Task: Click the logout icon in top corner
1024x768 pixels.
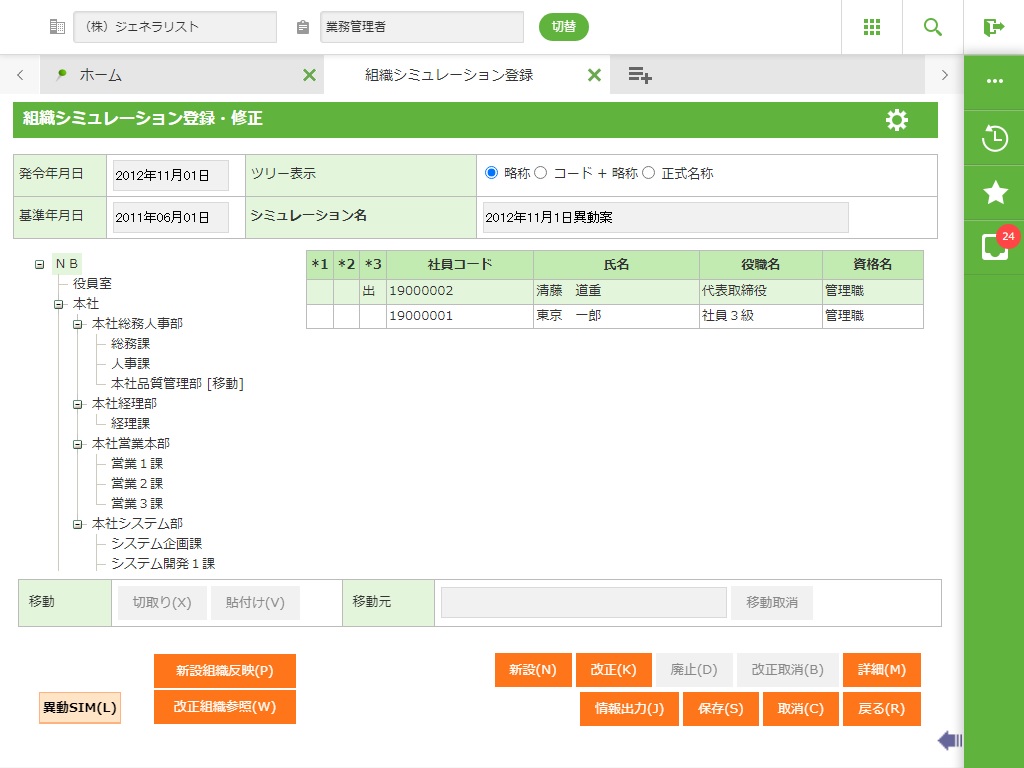Action: pyautogui.click(x=994, y=27)
